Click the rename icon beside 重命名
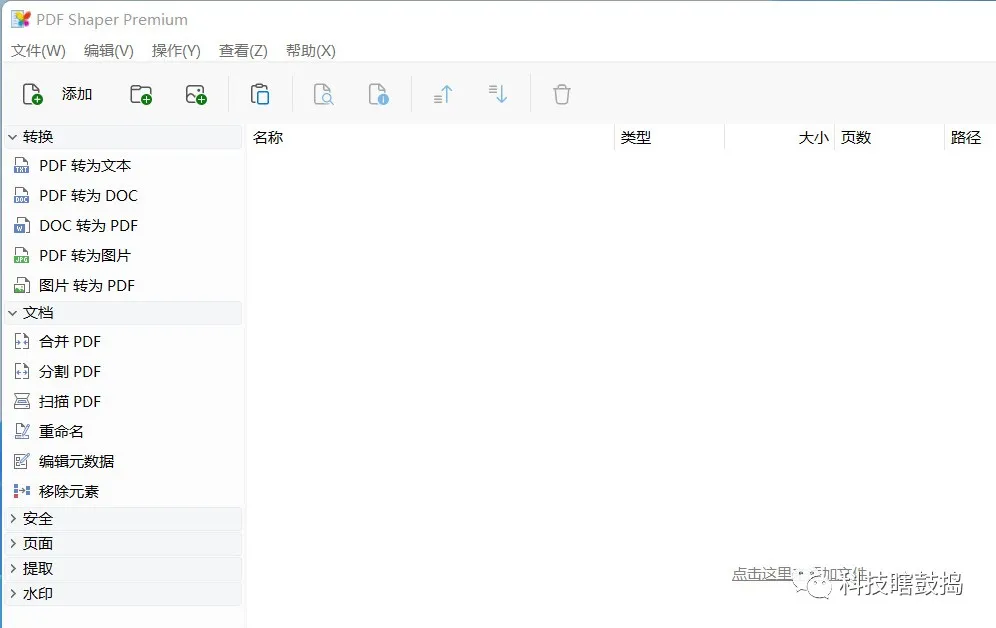This screenshot has height=628, width=996. coord(22,431)
